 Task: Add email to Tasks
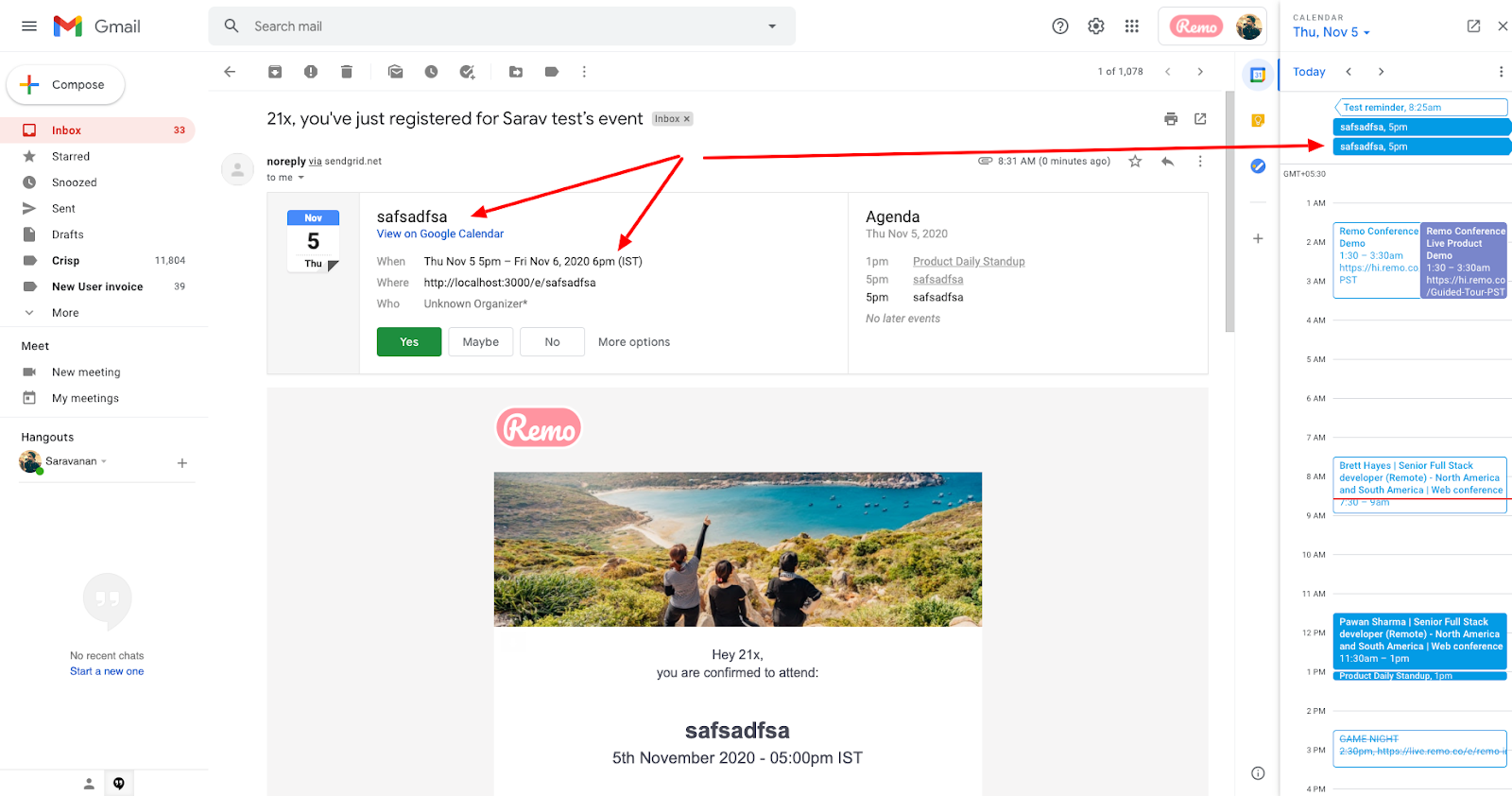(467, 72)
